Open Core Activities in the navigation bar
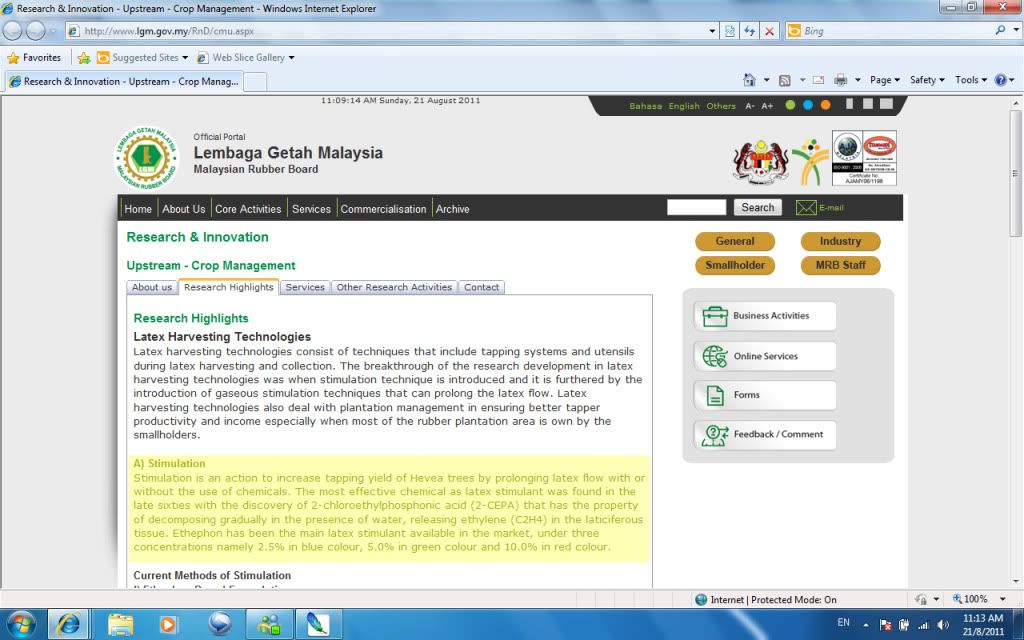This screenshot has width=1024, height=640. coord(248,209)
